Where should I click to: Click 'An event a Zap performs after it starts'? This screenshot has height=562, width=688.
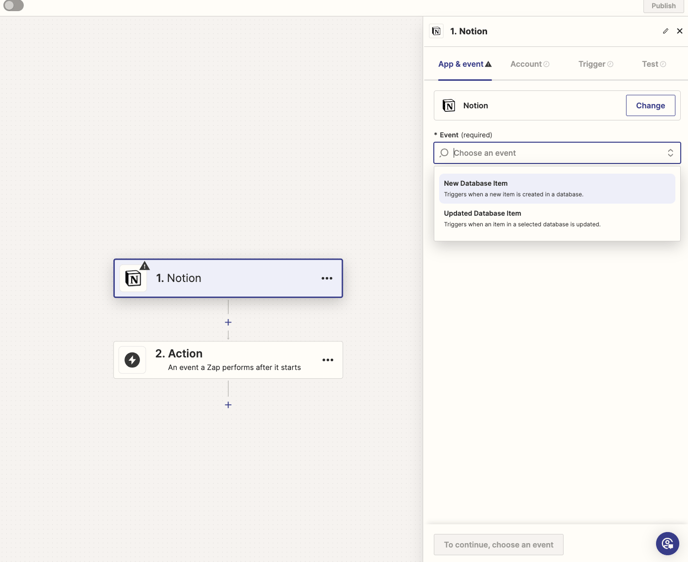pos(234,367)
